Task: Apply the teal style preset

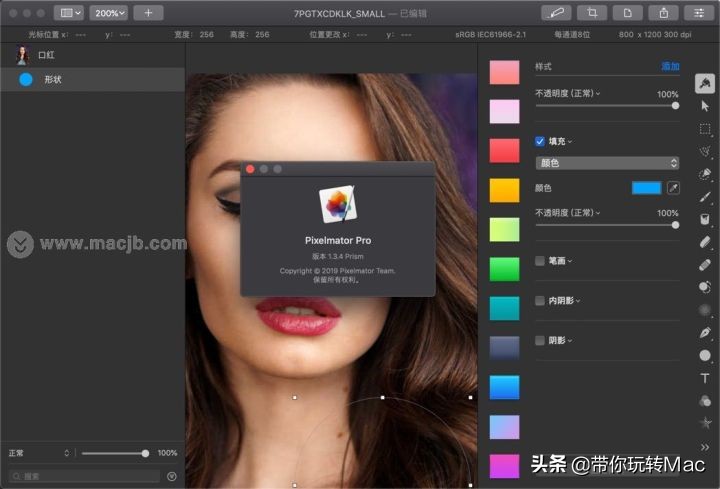Action: coord(504,308)
